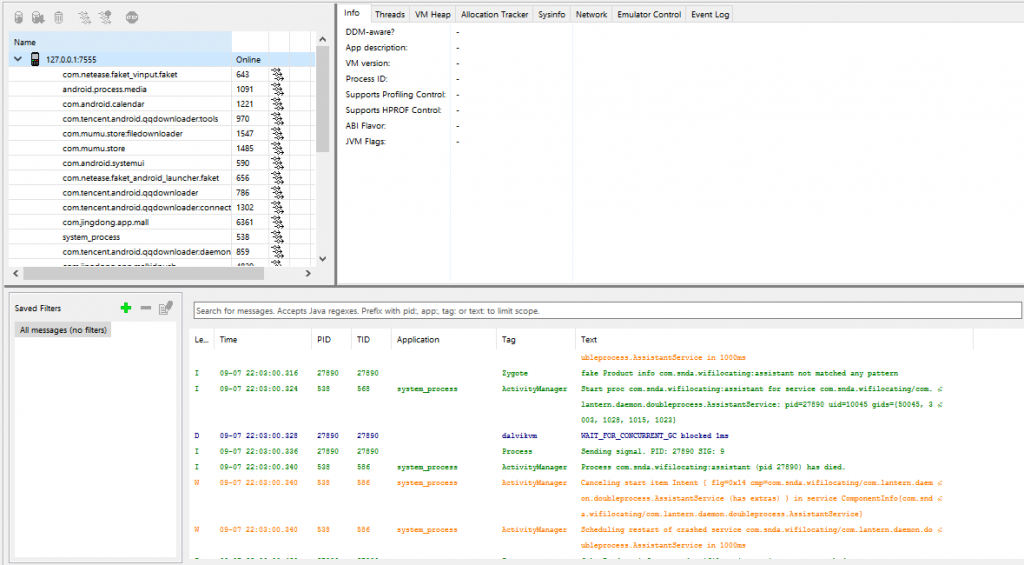Click the logcat message search field
Viewport: 1024px width, 565px height.
click(607, 311)
